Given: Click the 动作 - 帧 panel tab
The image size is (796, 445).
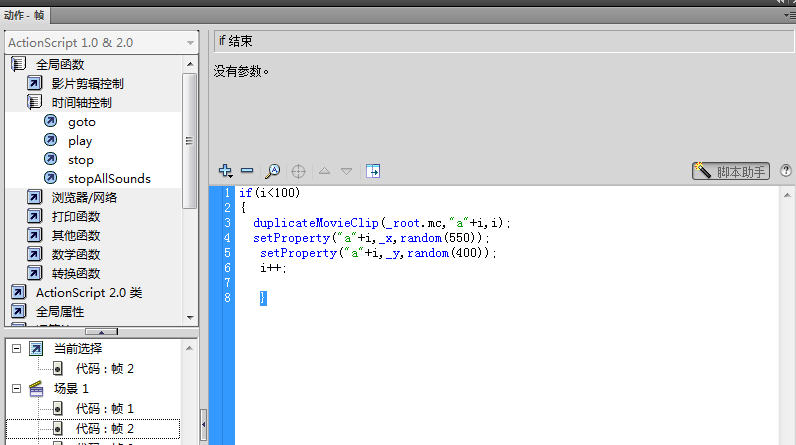Looking at the screenshot, I should [x=24, y=15].
